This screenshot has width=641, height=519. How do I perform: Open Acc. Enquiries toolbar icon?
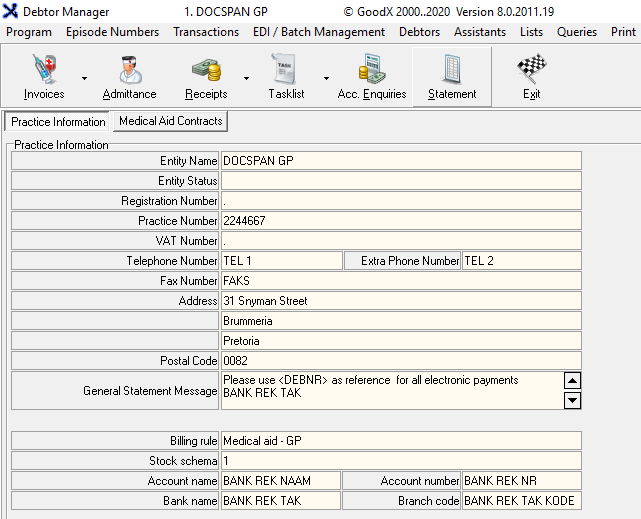tap(372, 72)
